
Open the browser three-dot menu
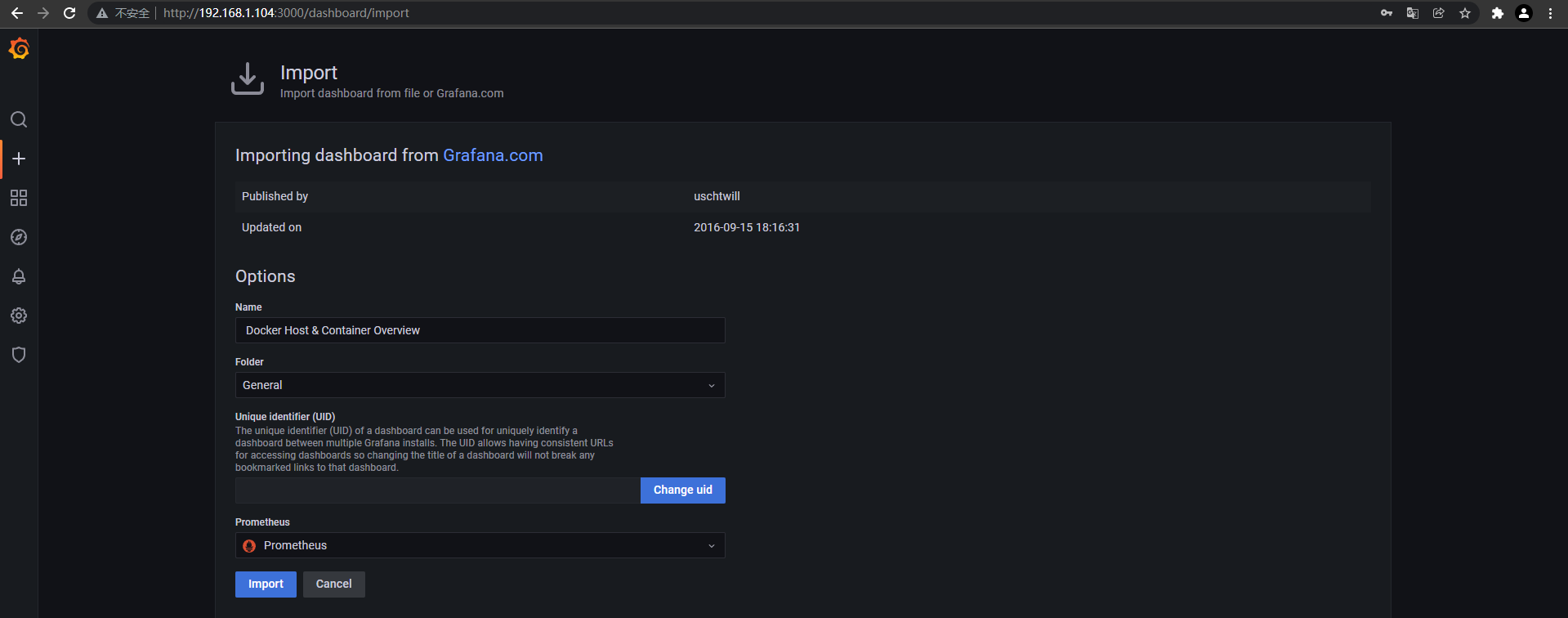1550,13
